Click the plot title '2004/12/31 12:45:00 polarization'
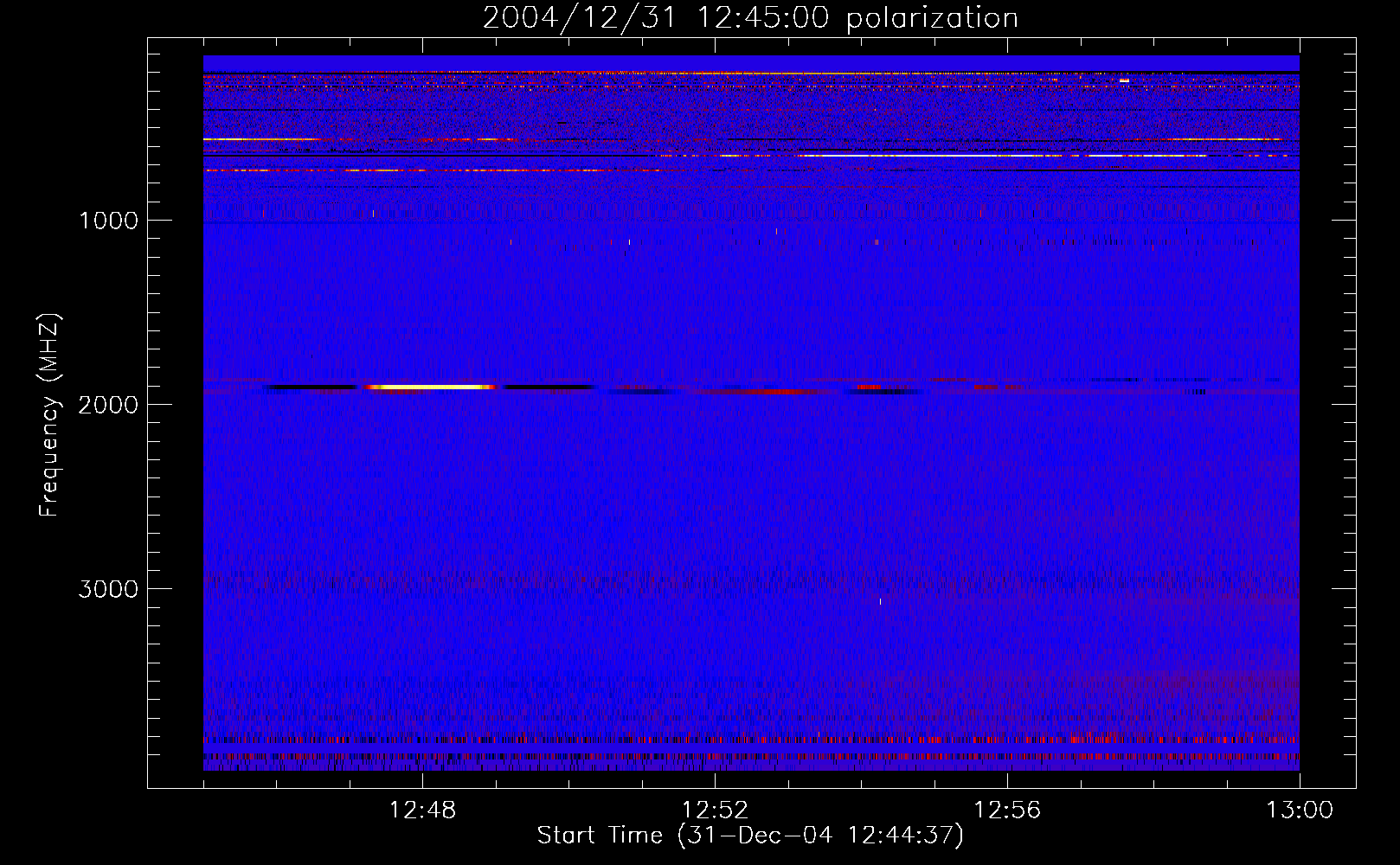The width and height of the screenshot is (1400, 865). 750,17
